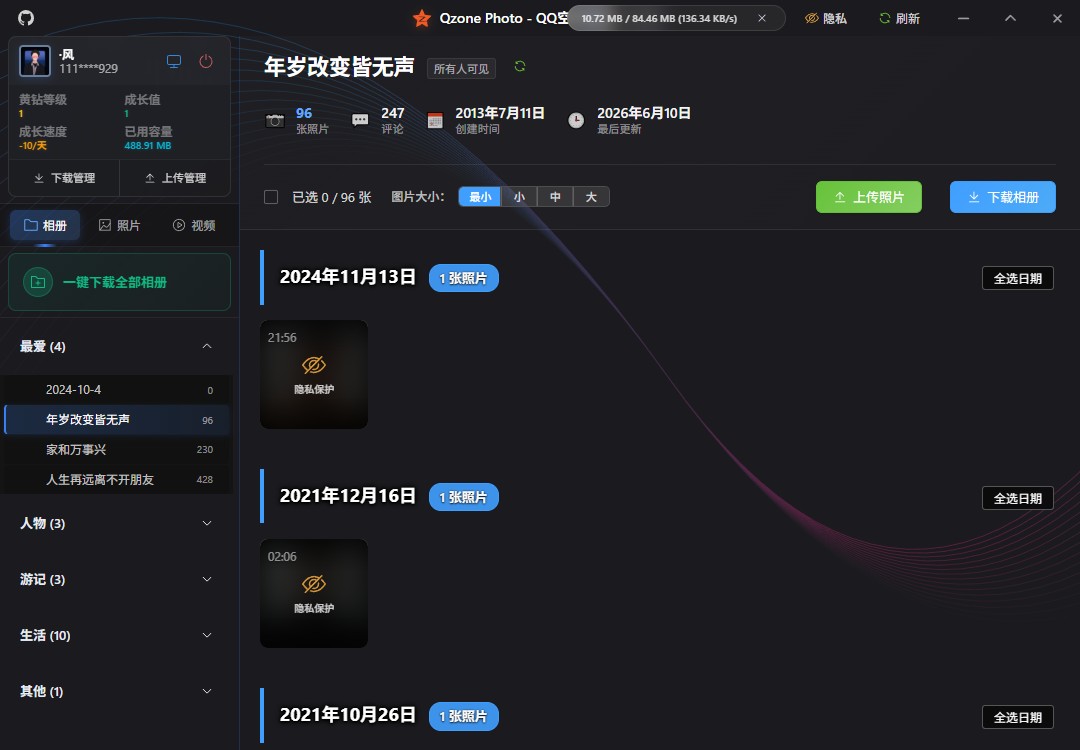Click the 96 张照片 count

312,120
